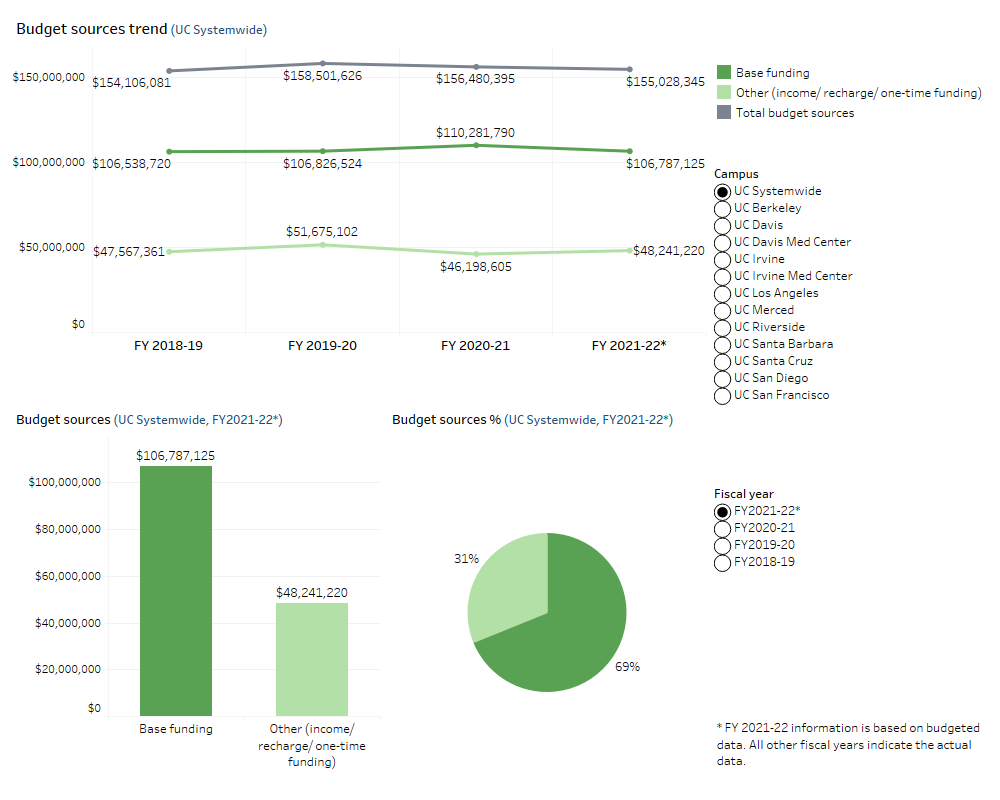Select the UC Davis campus option
The image size is (1000, 800).
click(722, 225)
